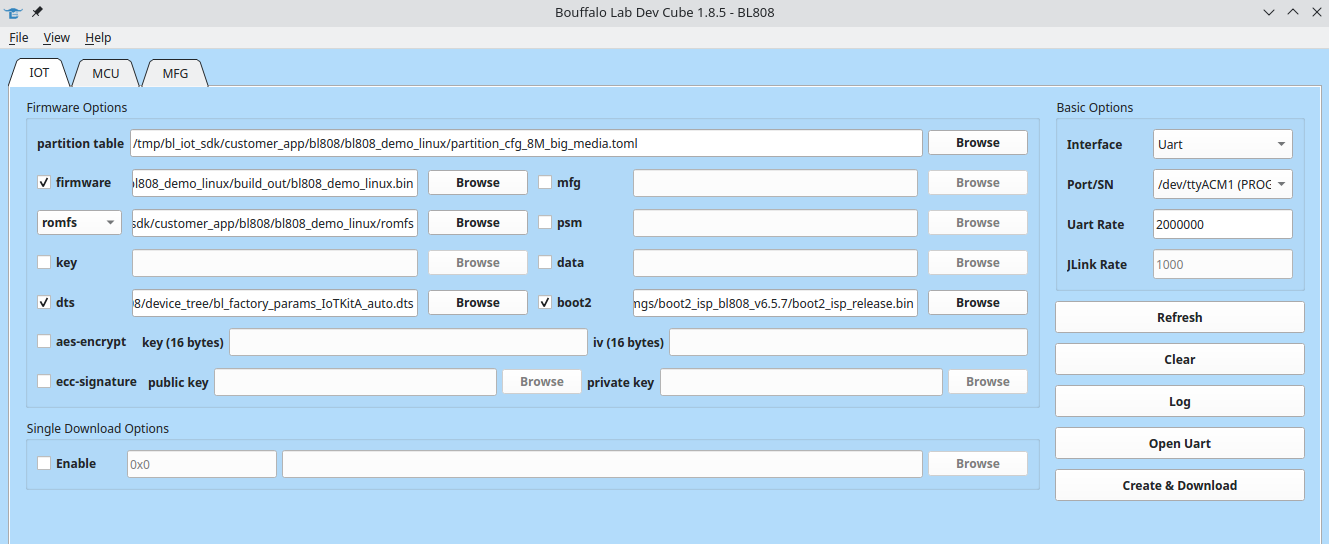This screenshot has height=544, width=1329.
Task: Click the boot2 path input field
Action: point(775,303)
